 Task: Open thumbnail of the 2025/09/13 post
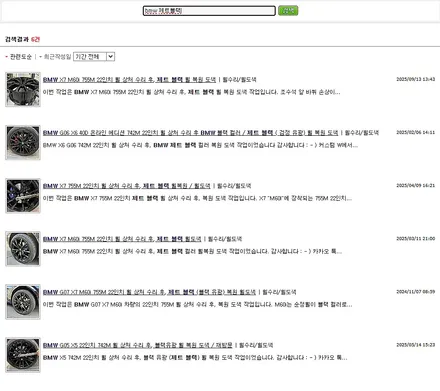pyautogui.click(x=23, y=89)
